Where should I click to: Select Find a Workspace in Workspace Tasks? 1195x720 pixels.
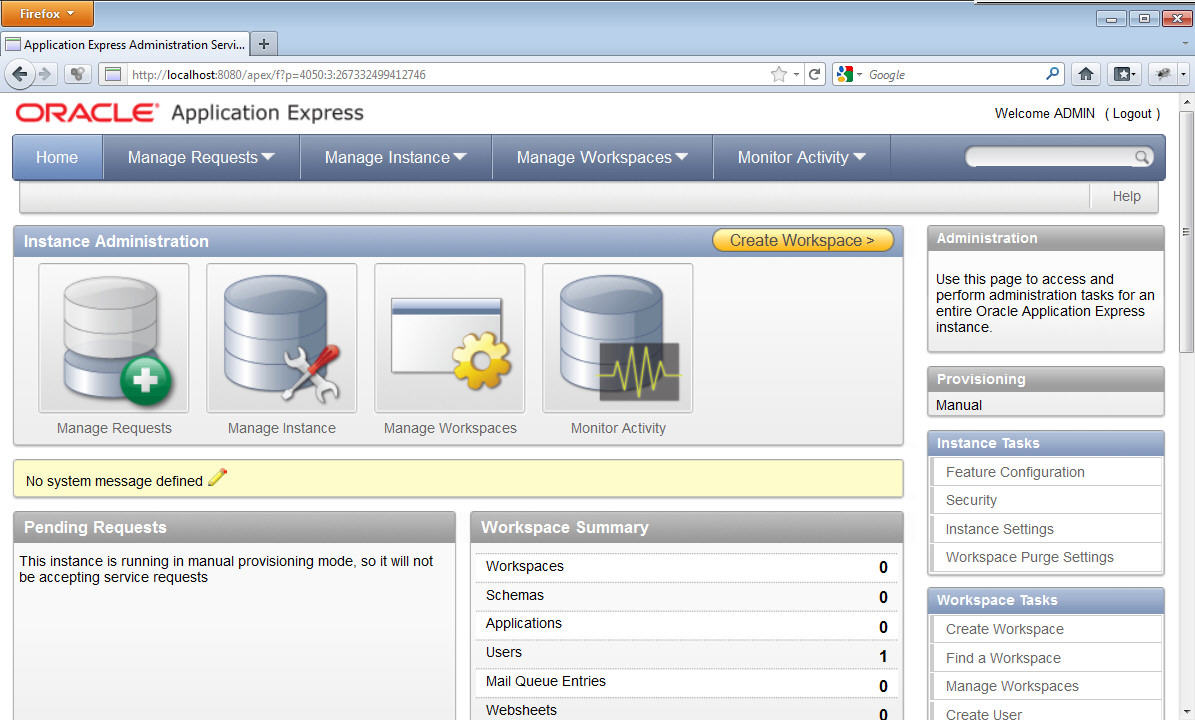1002,657
